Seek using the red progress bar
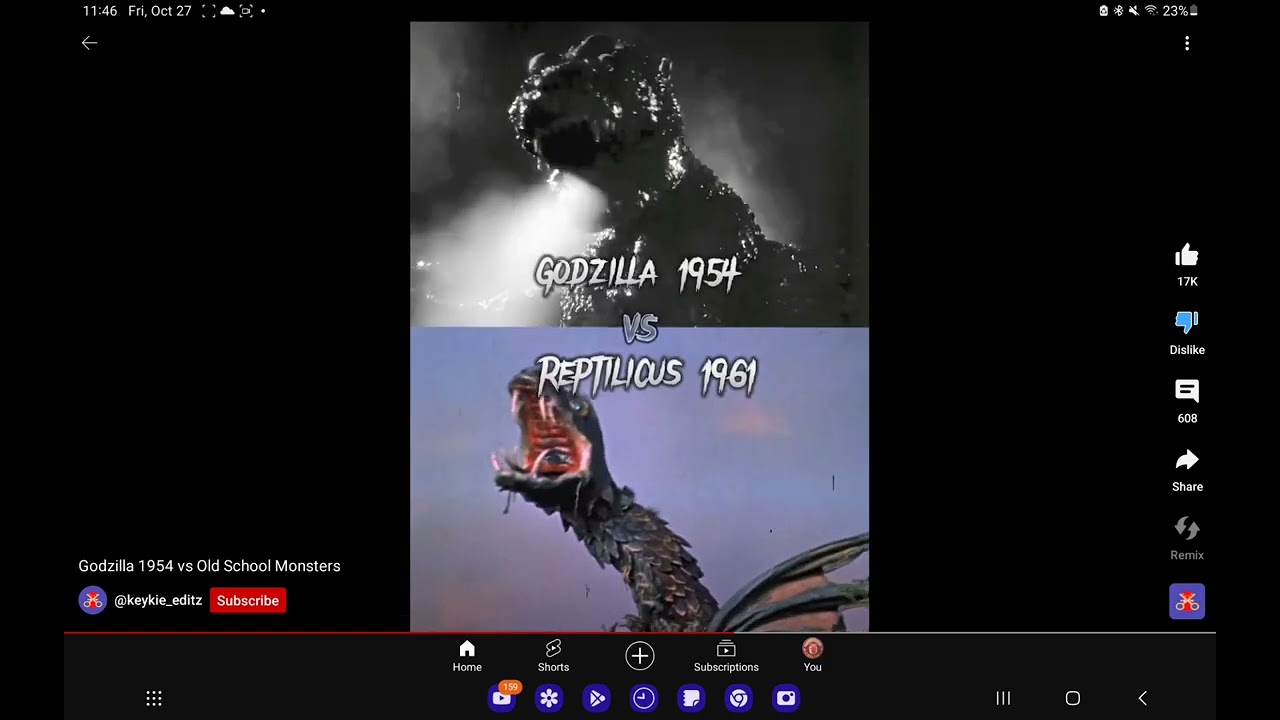 point(640,633)
